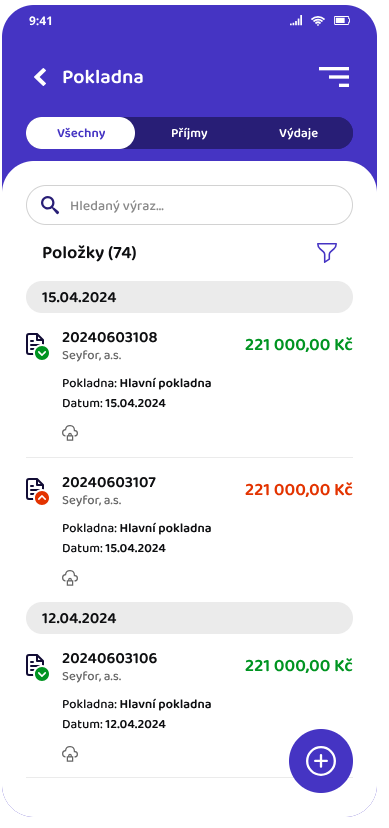Switch to the Výdaje tab
Screen dimensions: 389x828
pyautogui.click(x=298, y=133)
